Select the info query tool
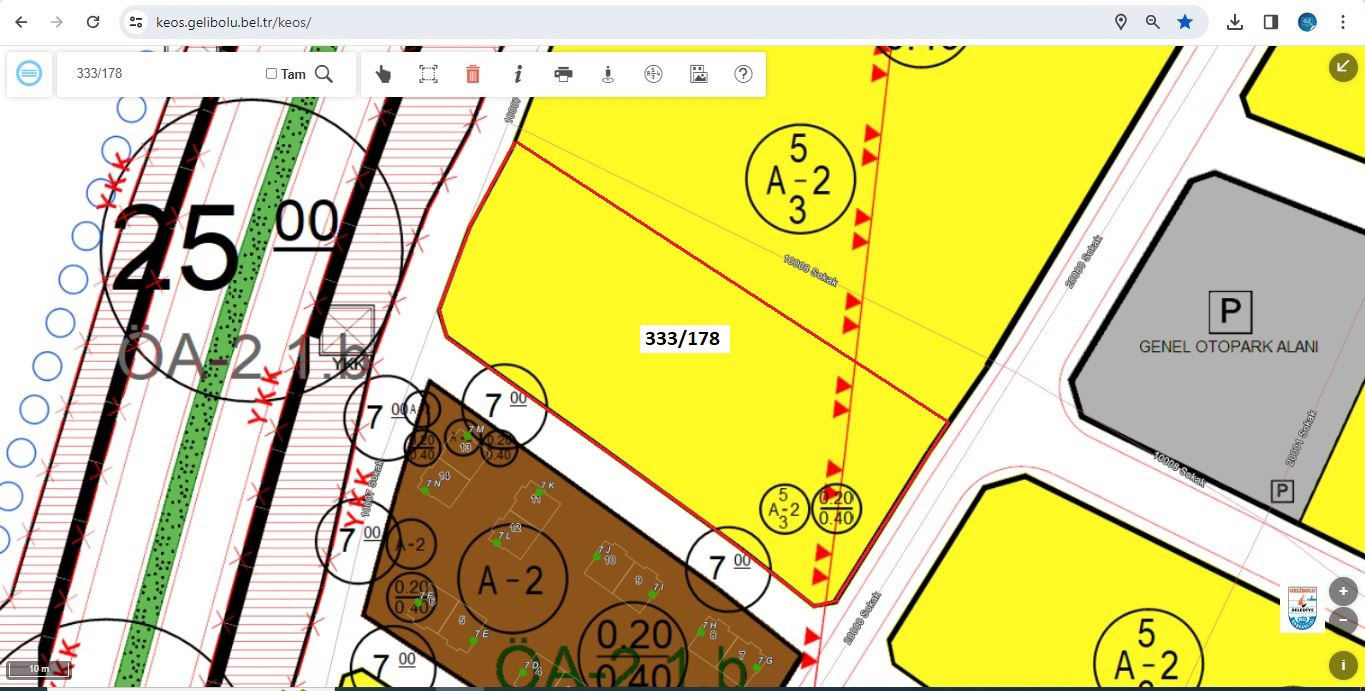 518,74
